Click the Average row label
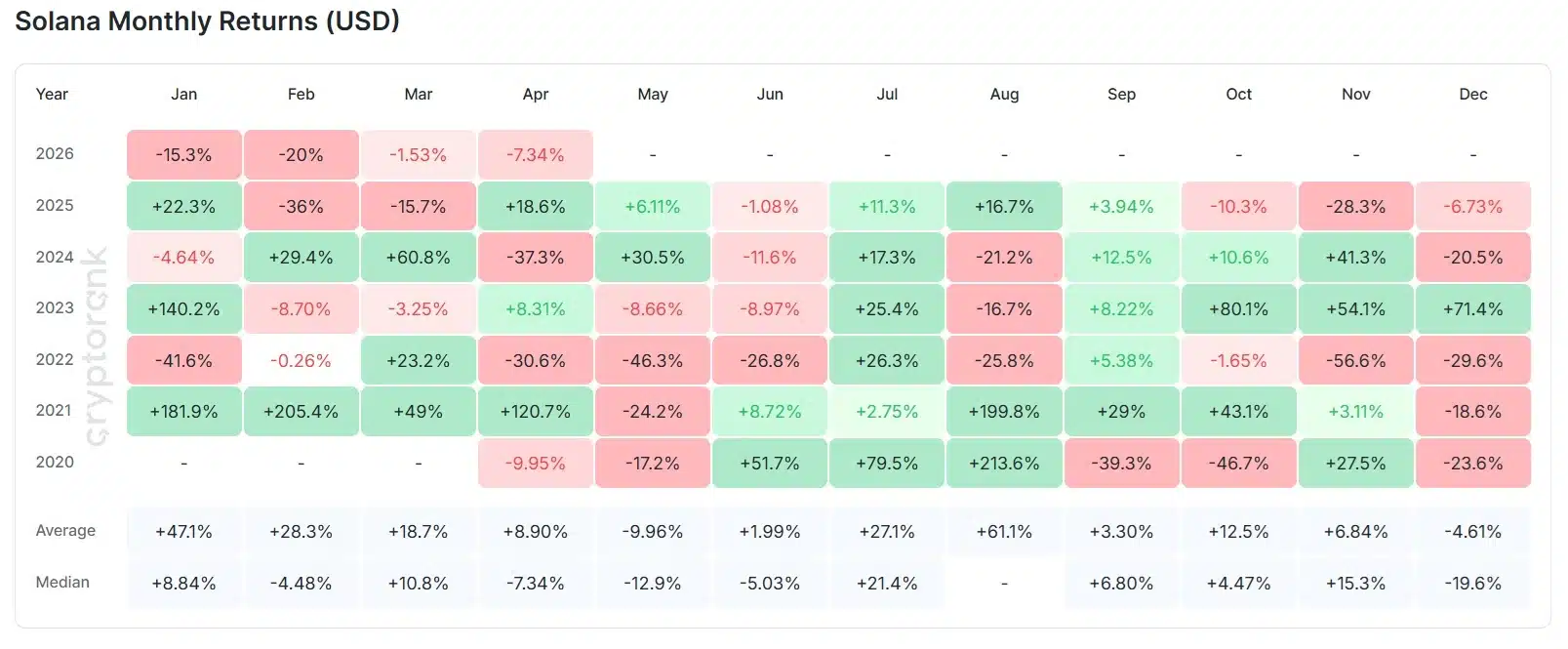Screen dimensions: 1568x649 tap(65, 531)
